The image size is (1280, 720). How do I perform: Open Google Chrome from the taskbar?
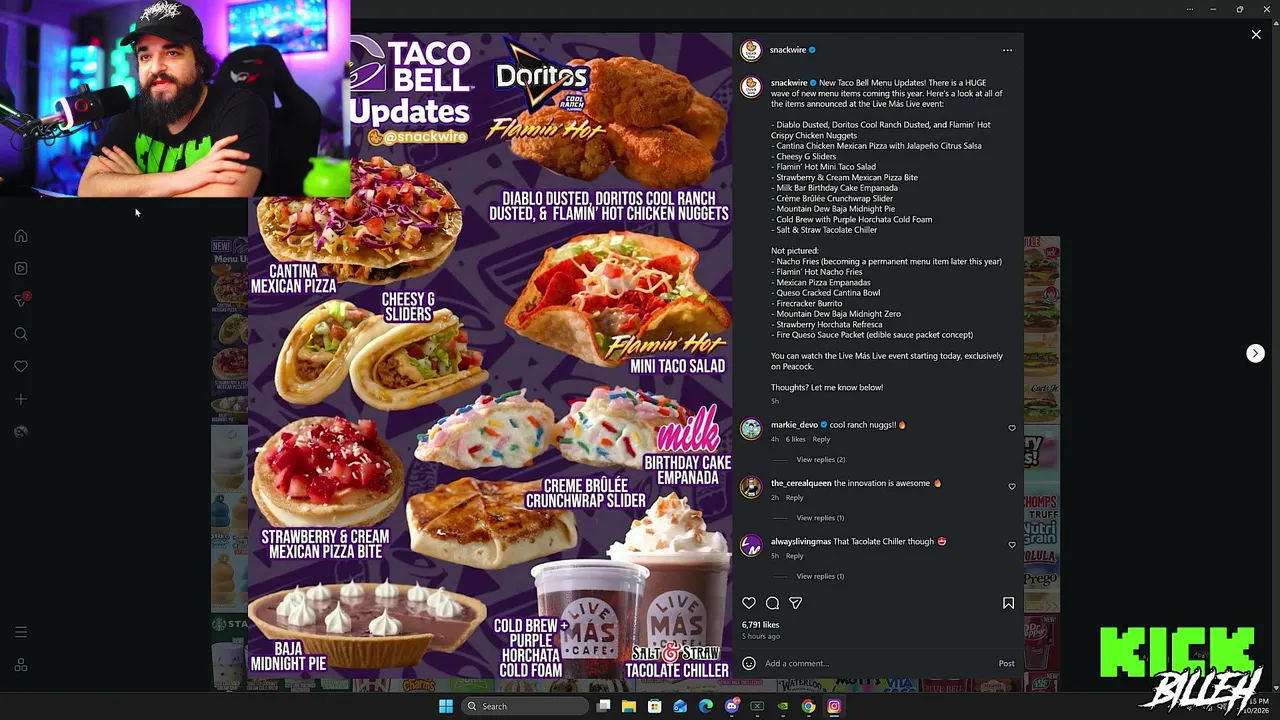[808, 706]
